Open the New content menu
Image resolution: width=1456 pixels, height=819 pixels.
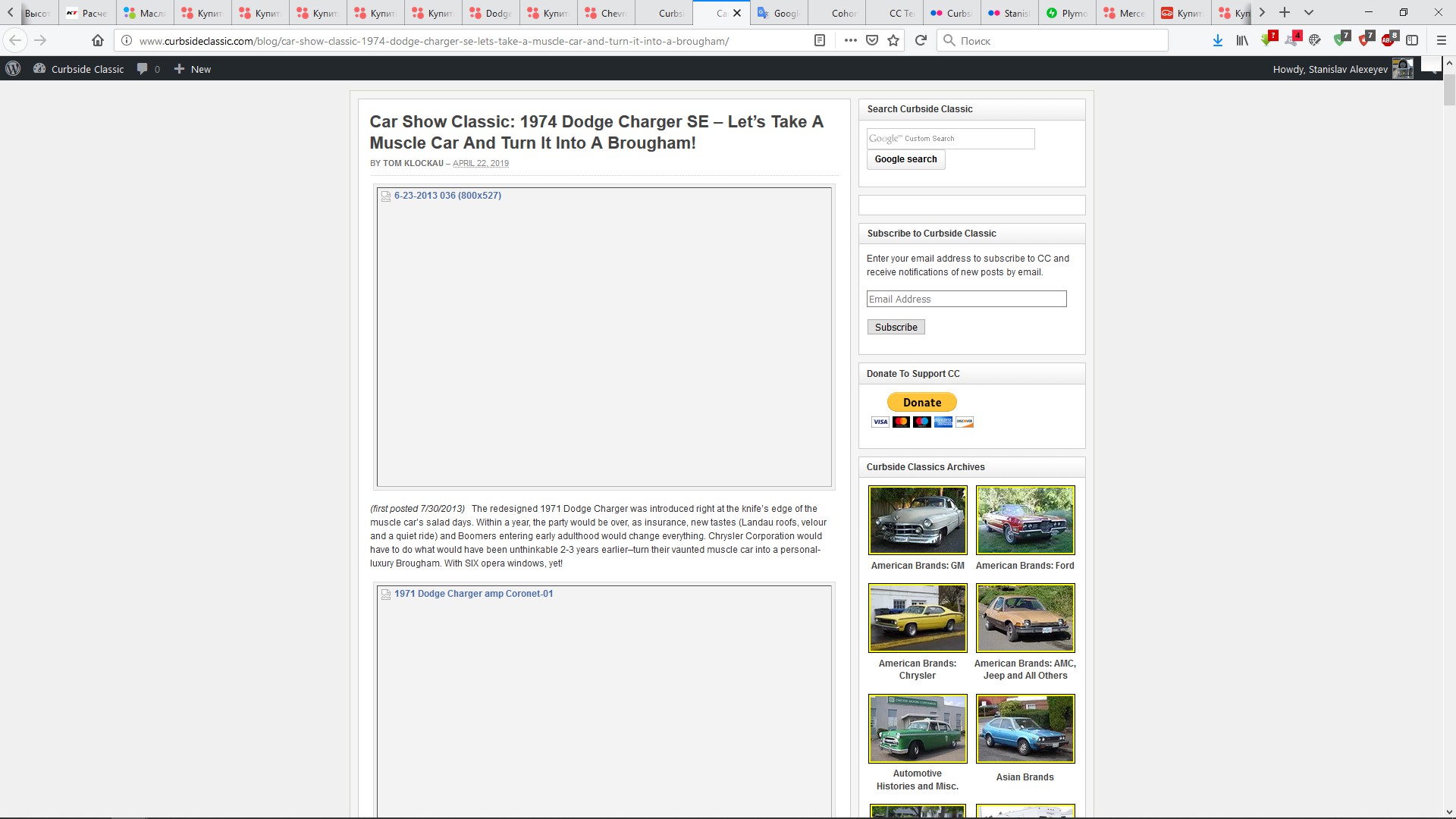193,69
